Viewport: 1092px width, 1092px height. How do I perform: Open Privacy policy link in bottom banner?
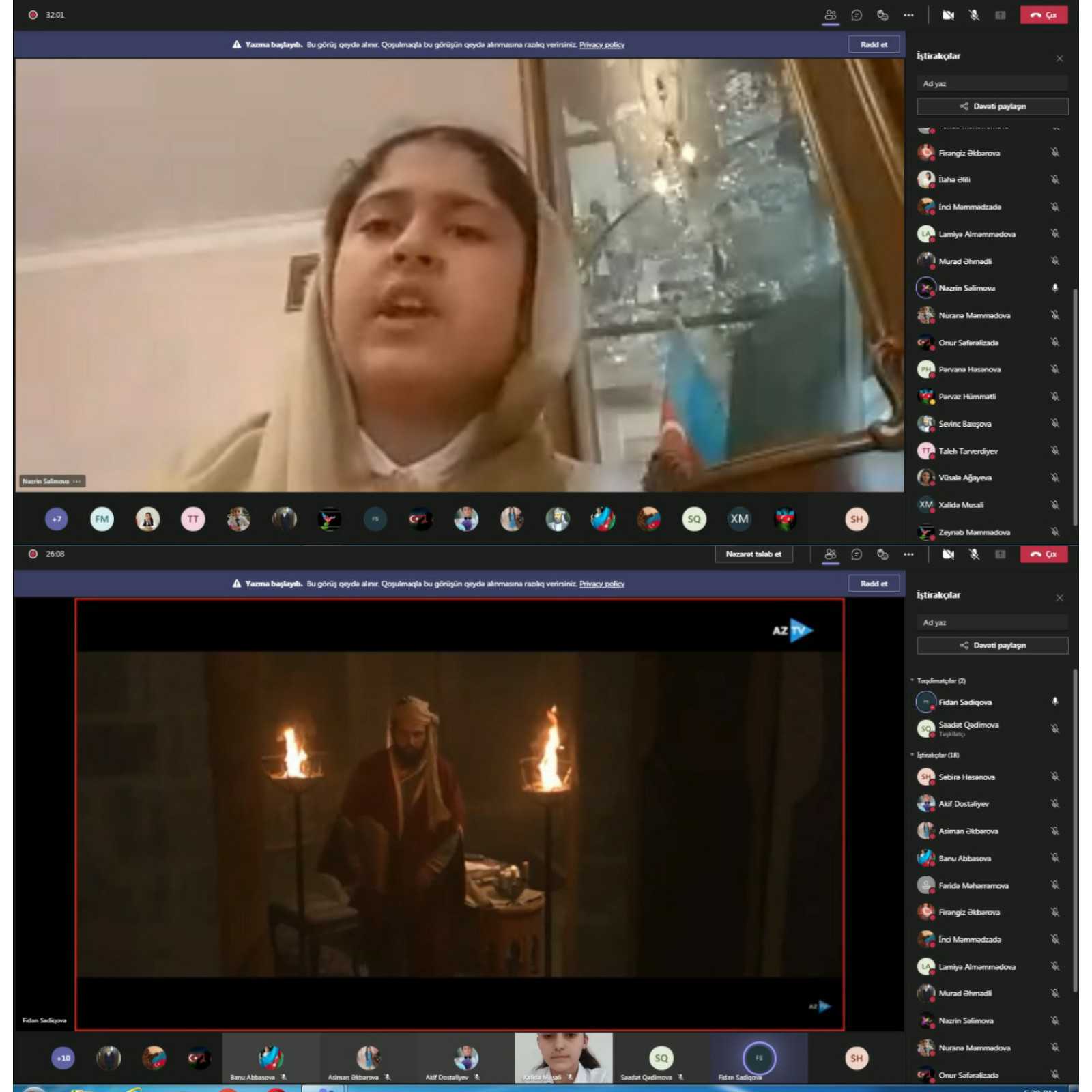click(602, 584)
